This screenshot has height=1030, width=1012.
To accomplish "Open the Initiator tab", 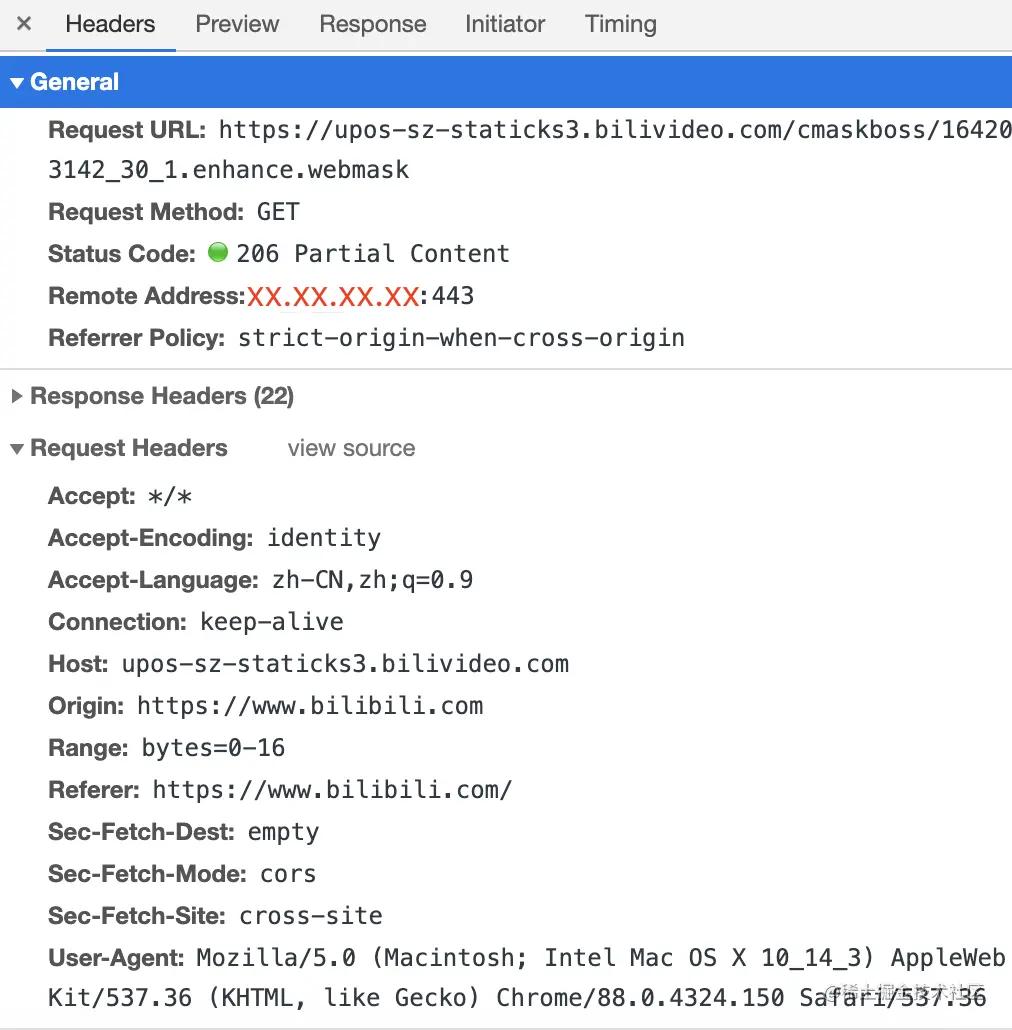I will pyautogui.click(x=505, y=24).
